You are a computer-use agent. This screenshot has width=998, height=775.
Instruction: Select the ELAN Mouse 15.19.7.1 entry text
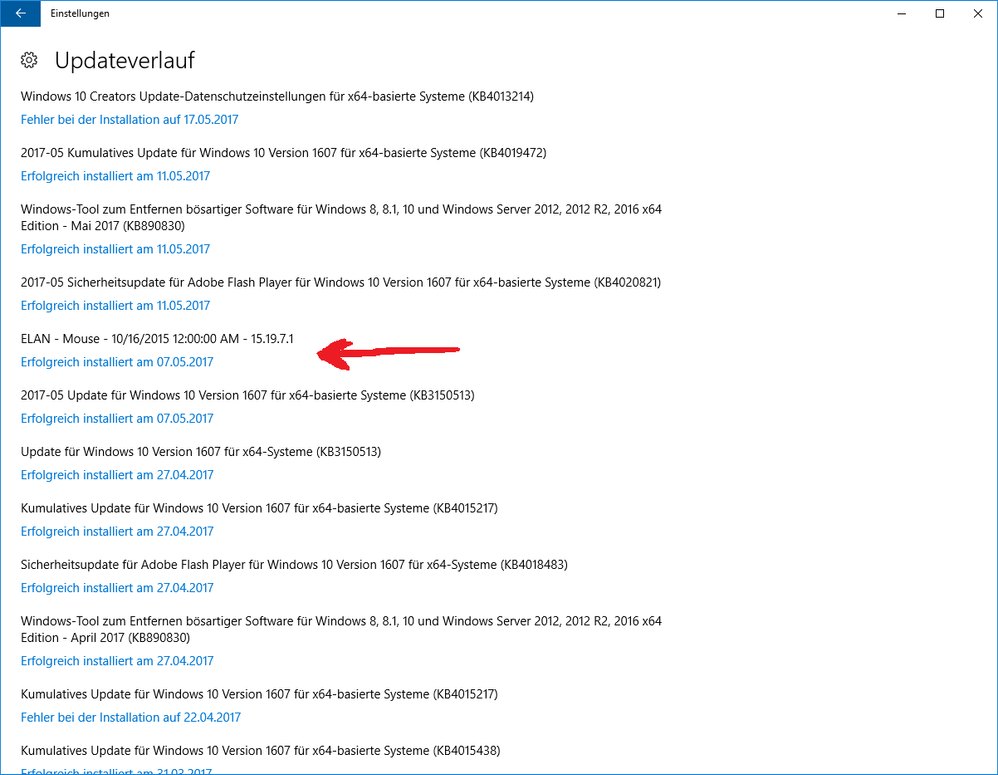pyautogui.click(x=156, y=338)
